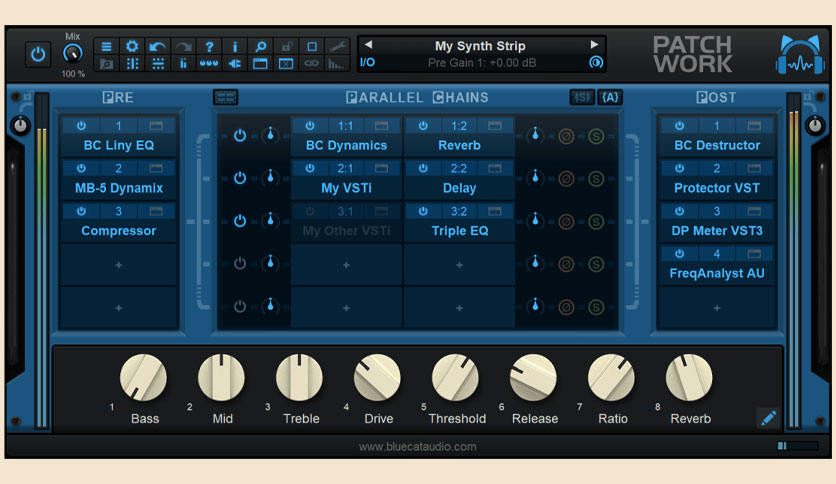Click the show-windows icon in lower toolbar
Viewport: 836px width, 484px height.
click(260, 64)
